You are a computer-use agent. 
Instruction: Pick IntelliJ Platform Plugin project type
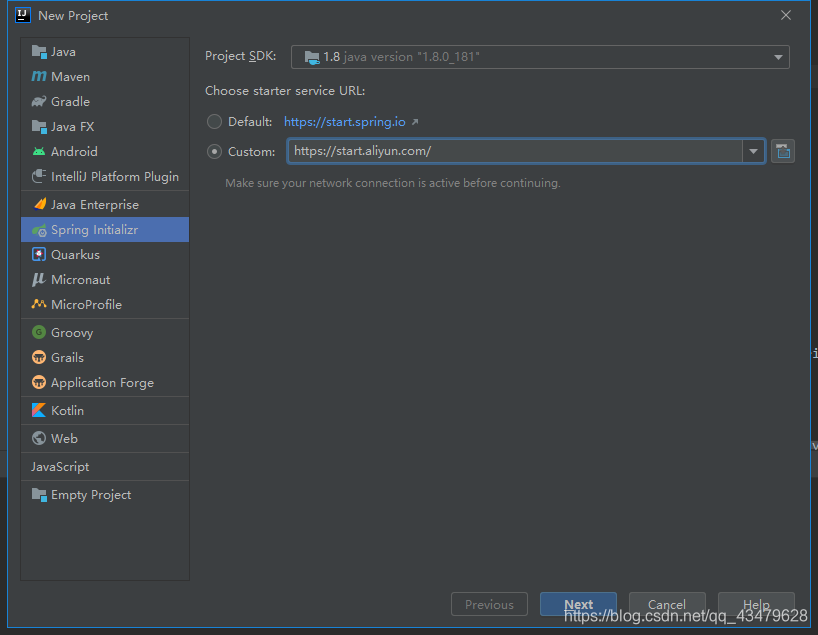105,176
